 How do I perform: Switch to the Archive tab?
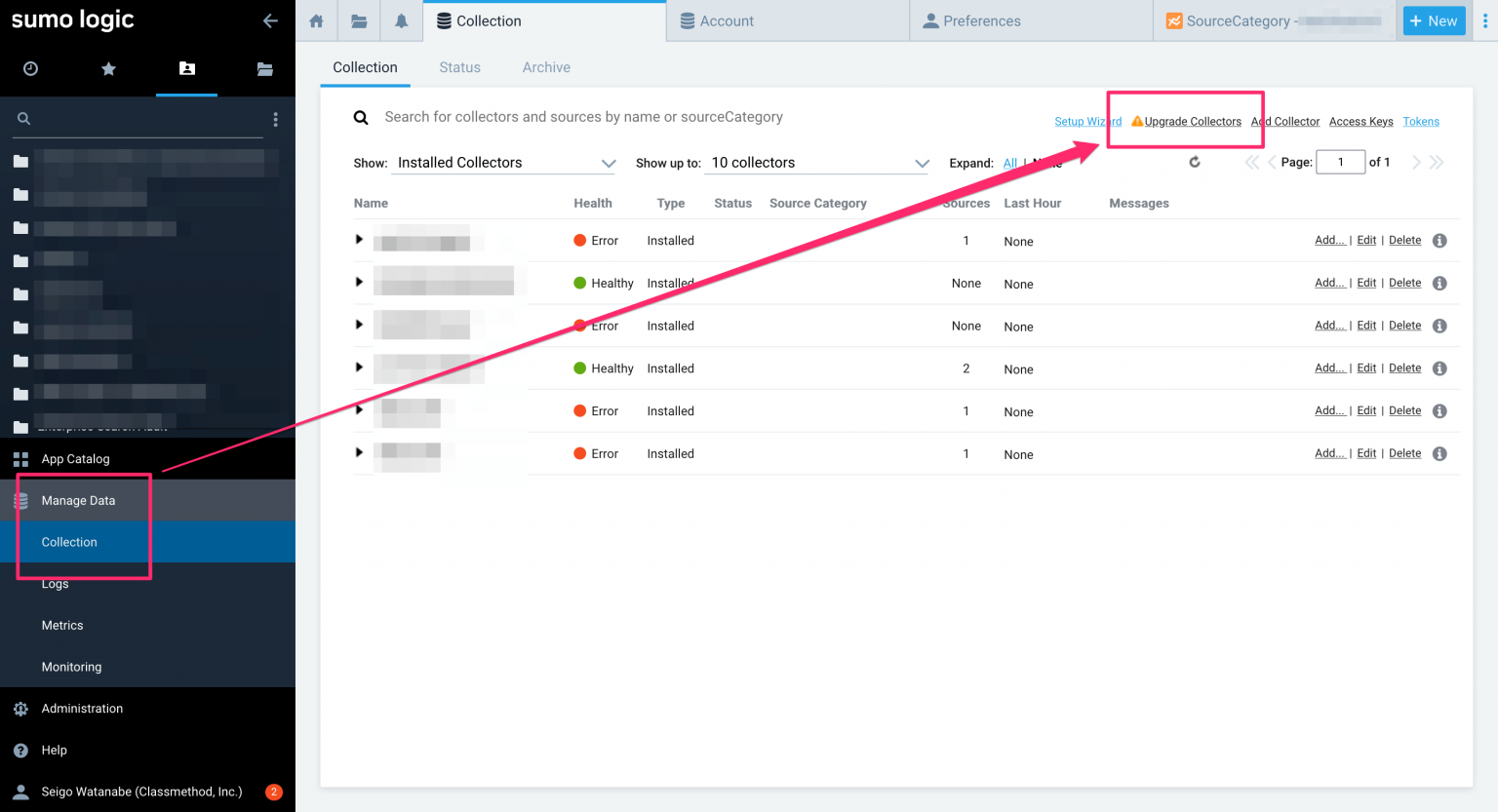tap(546, 67)
